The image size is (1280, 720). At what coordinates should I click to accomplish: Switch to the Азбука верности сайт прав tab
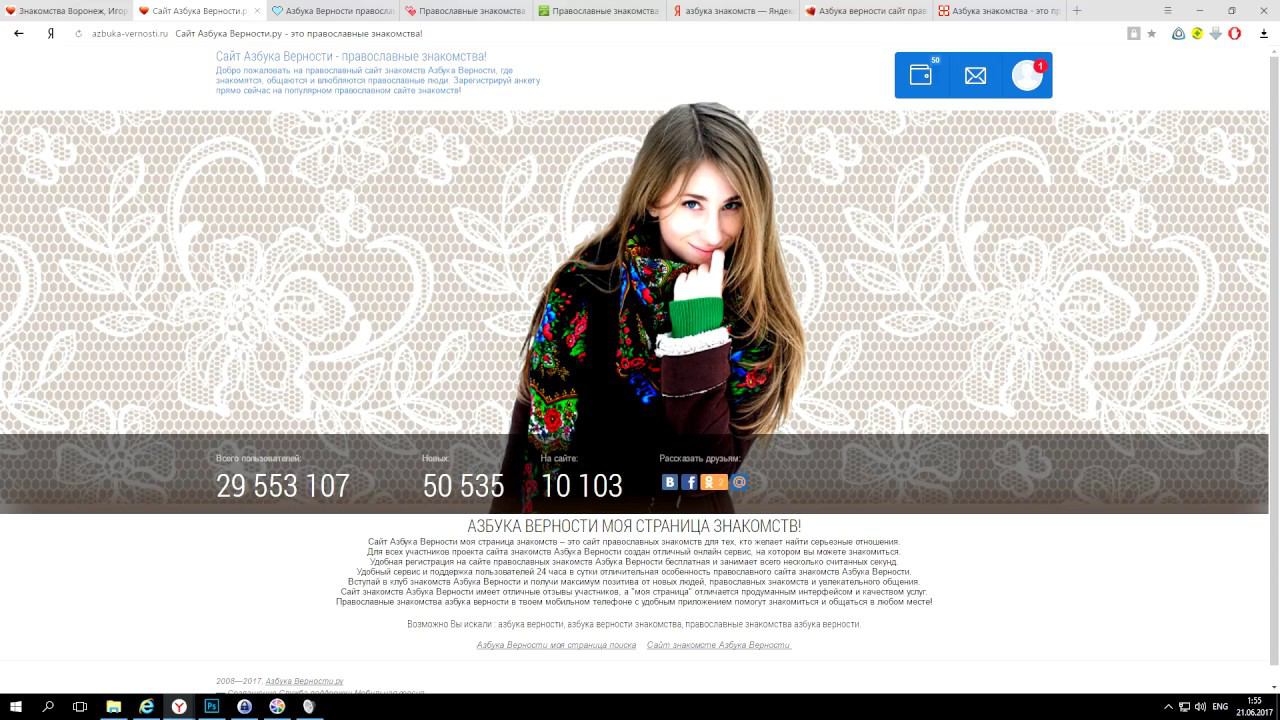click(x=866, y=11)
